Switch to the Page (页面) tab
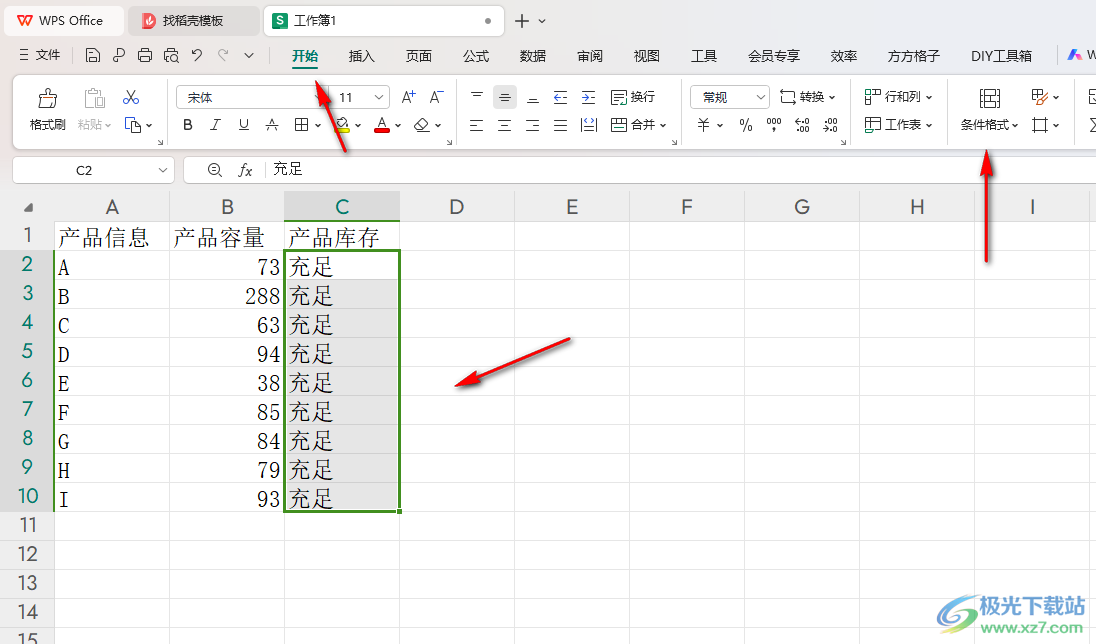 pos(419,56)
